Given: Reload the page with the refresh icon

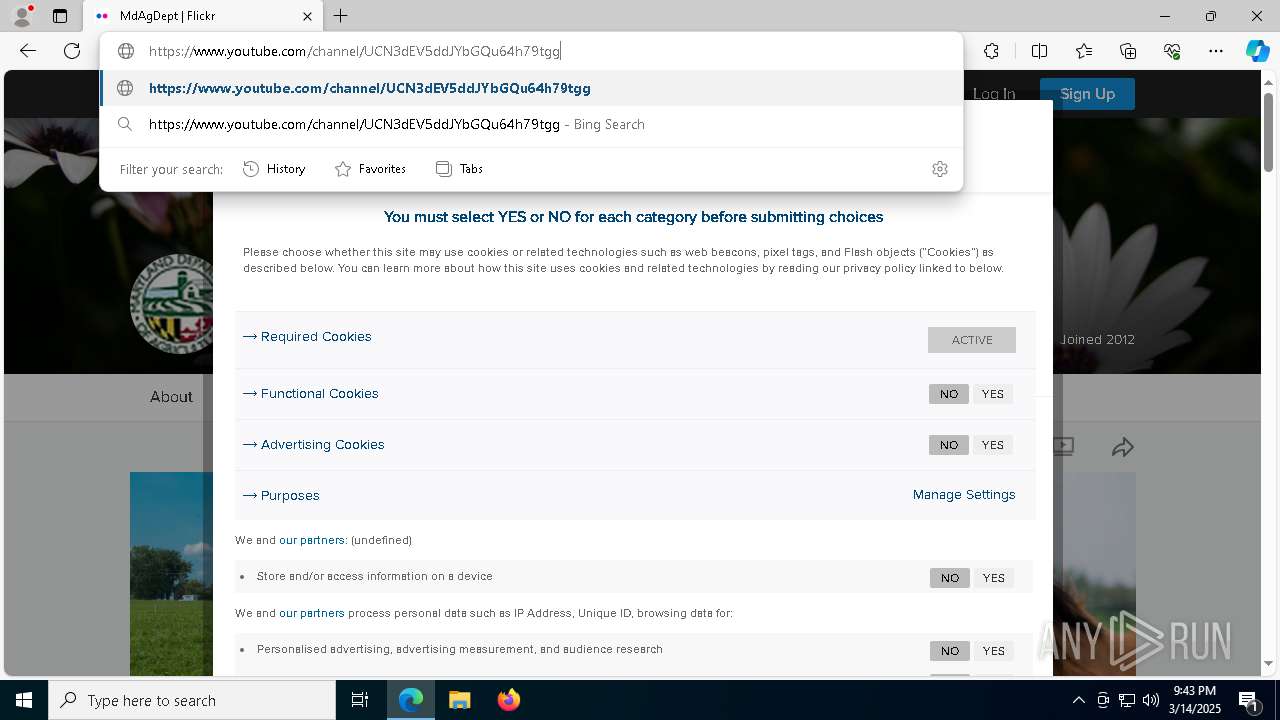Looking at the screenshot, I should pyautogui.click(x=72, y=51).
